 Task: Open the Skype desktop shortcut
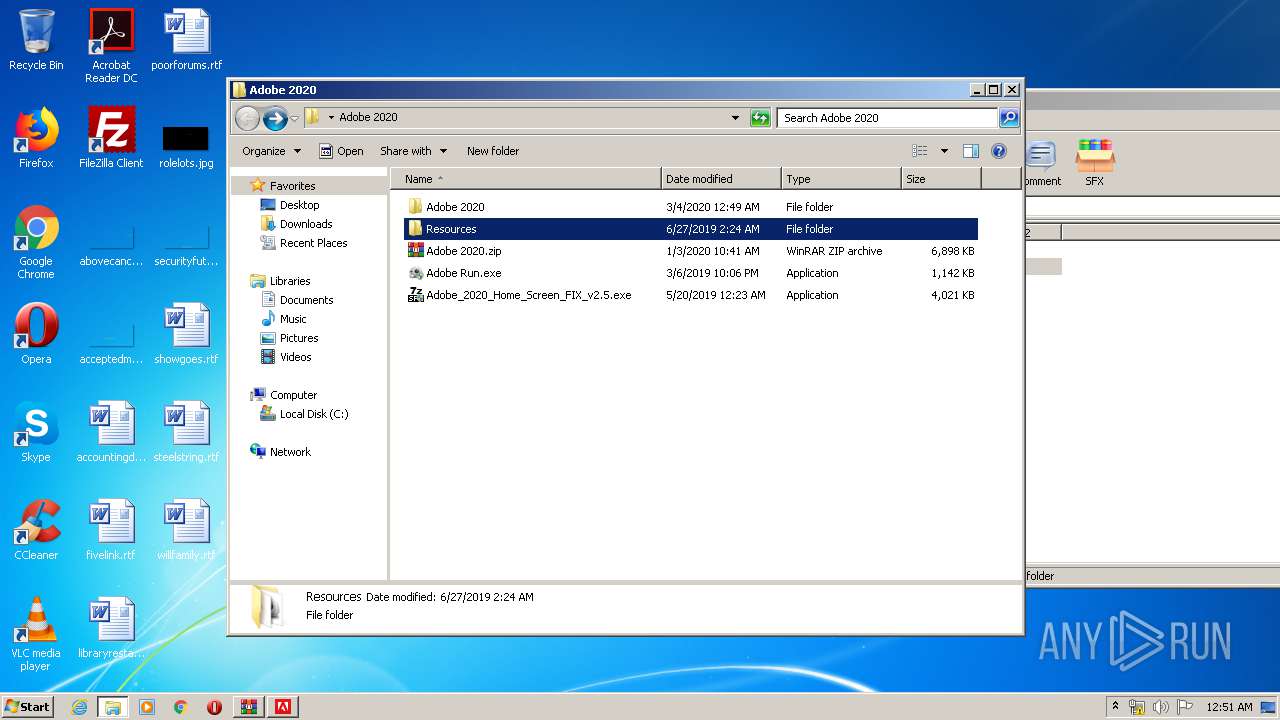[36, 432]
